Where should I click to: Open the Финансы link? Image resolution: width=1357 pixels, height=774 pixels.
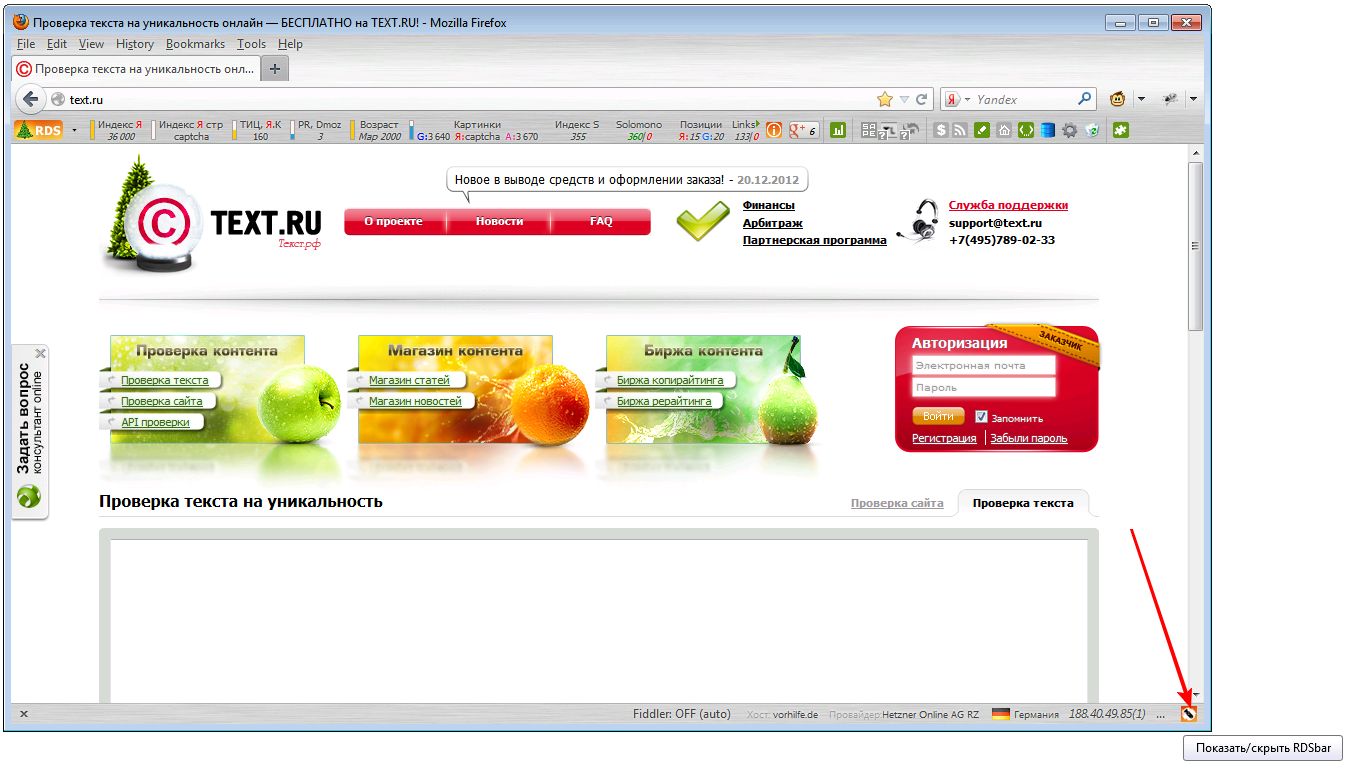pos(769,205)
